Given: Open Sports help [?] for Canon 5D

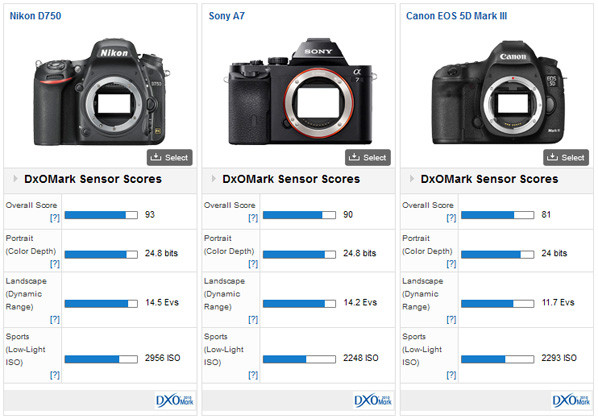Looking at the screenshot, I should [451, 375].
